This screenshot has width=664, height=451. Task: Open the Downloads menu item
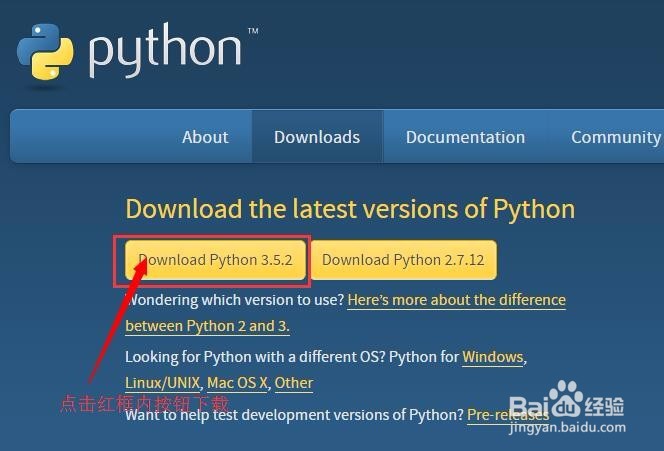pyautogui.click(x=317, y=137)
